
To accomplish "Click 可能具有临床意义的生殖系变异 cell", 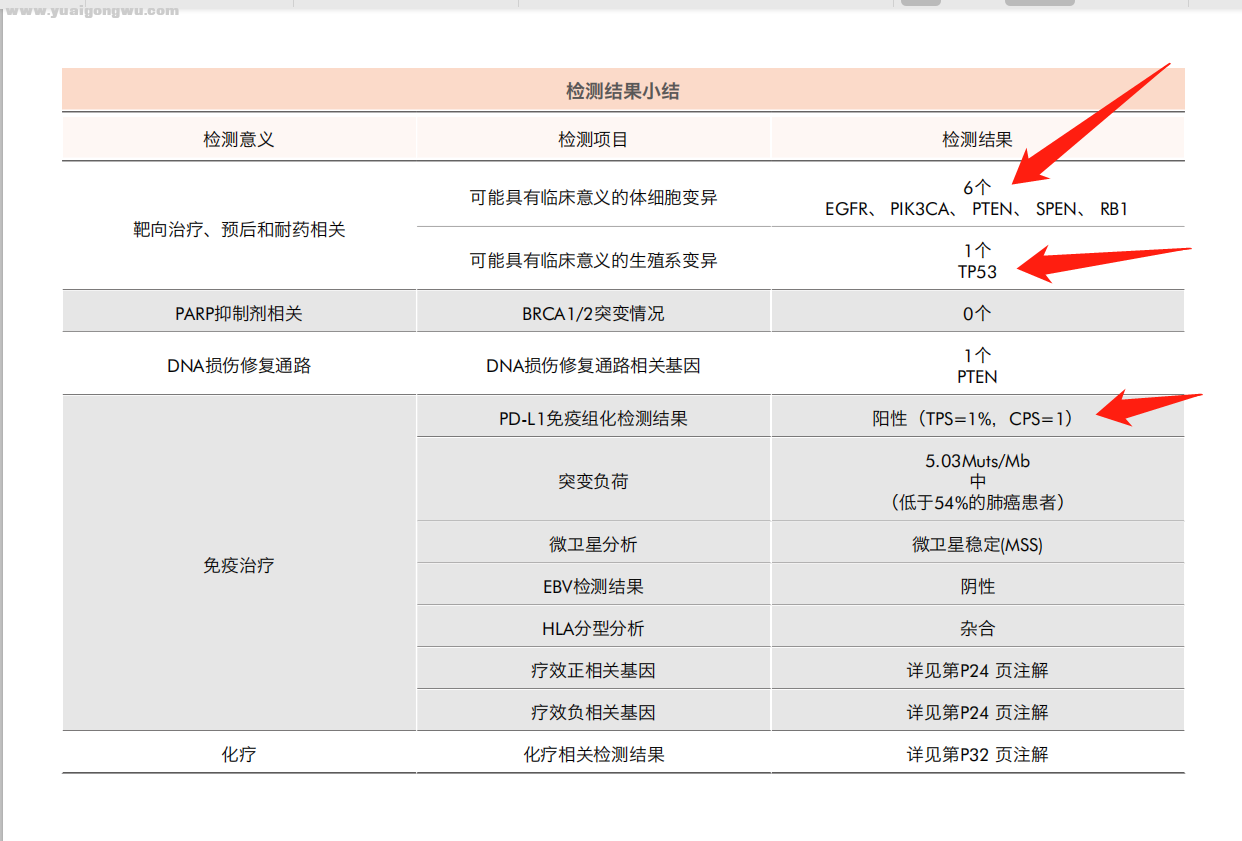I will (594, 261).
